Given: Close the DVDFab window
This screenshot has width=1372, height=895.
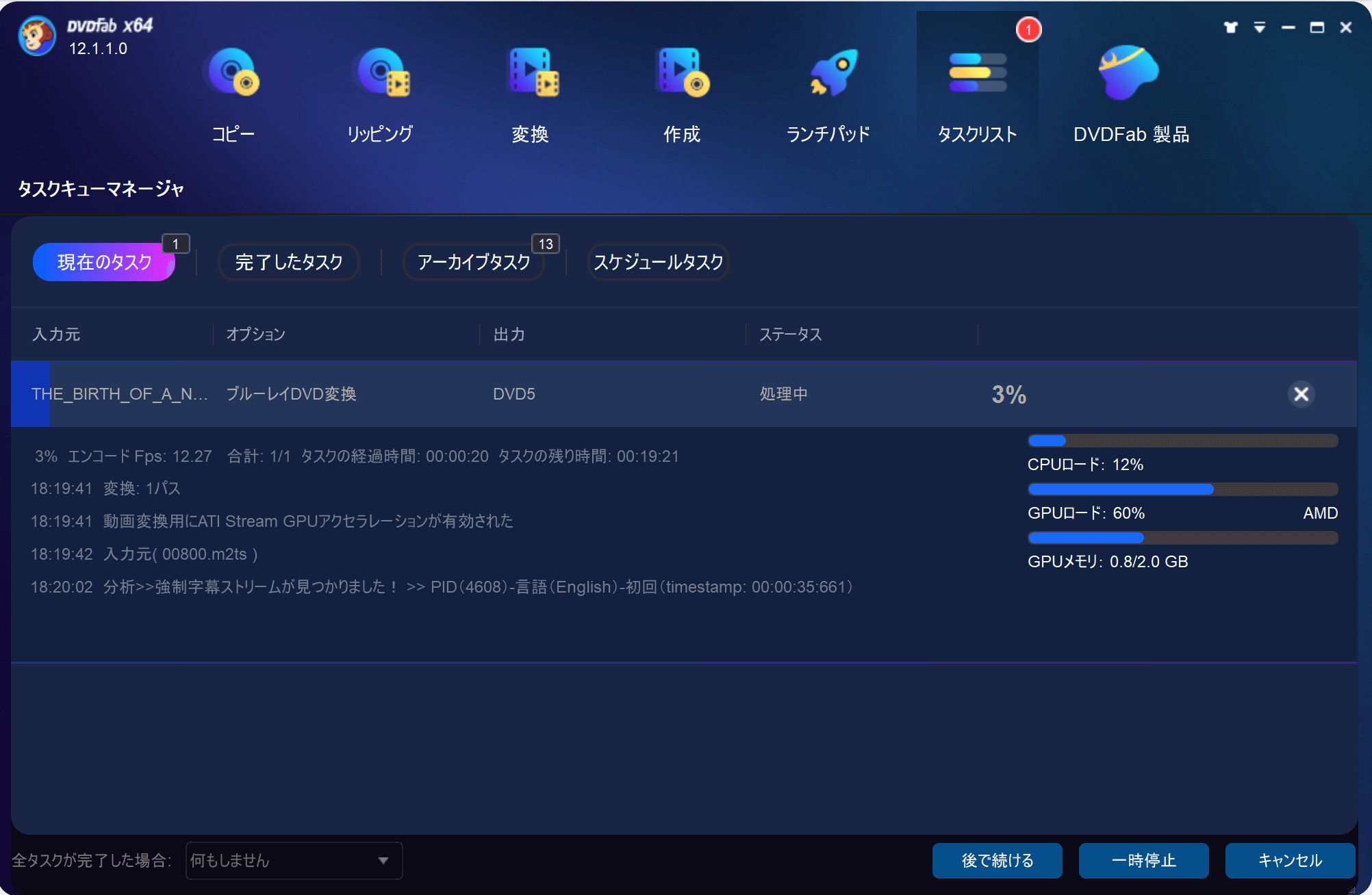Looking at the screenshot, I should point(1346,27).
